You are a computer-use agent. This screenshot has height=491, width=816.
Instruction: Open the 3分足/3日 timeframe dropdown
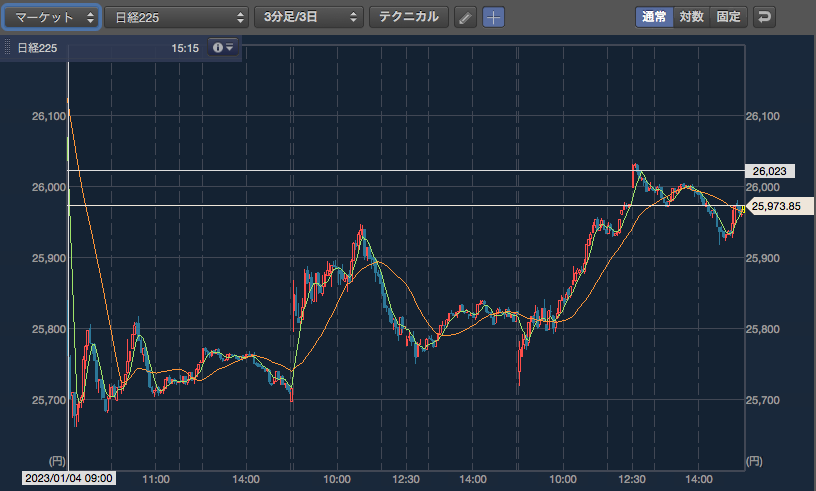coord(309,17)
